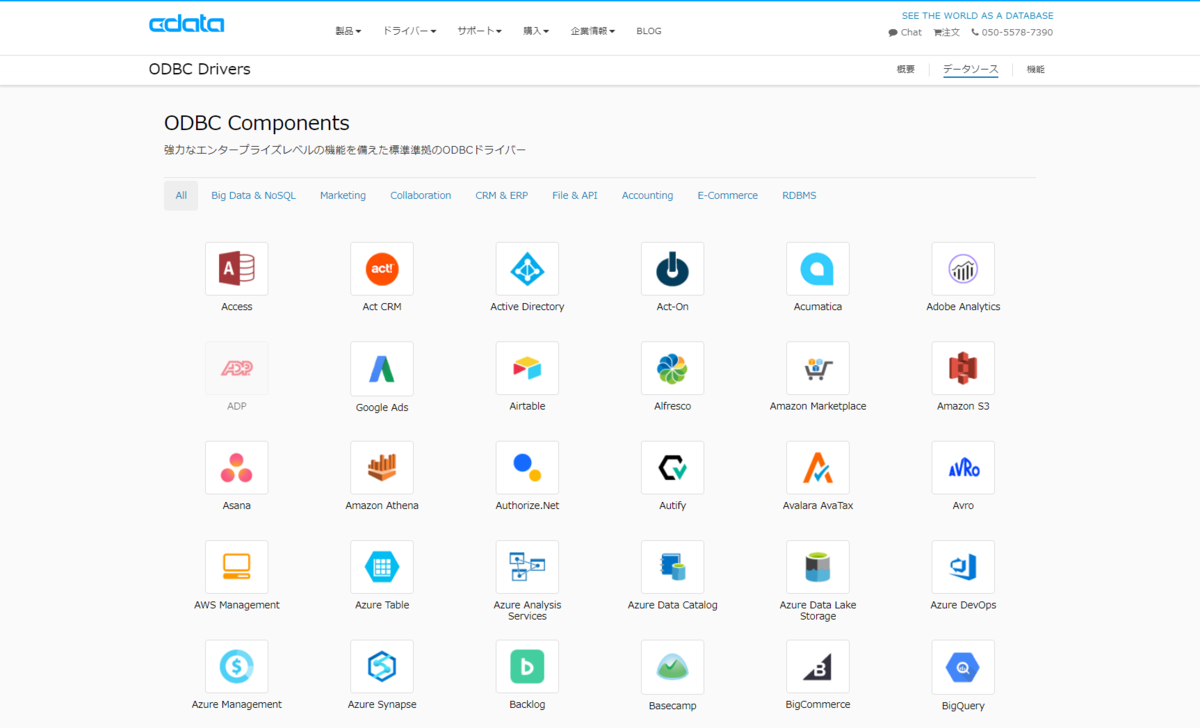Select the BigQuery driver icon

click(963, 667)
